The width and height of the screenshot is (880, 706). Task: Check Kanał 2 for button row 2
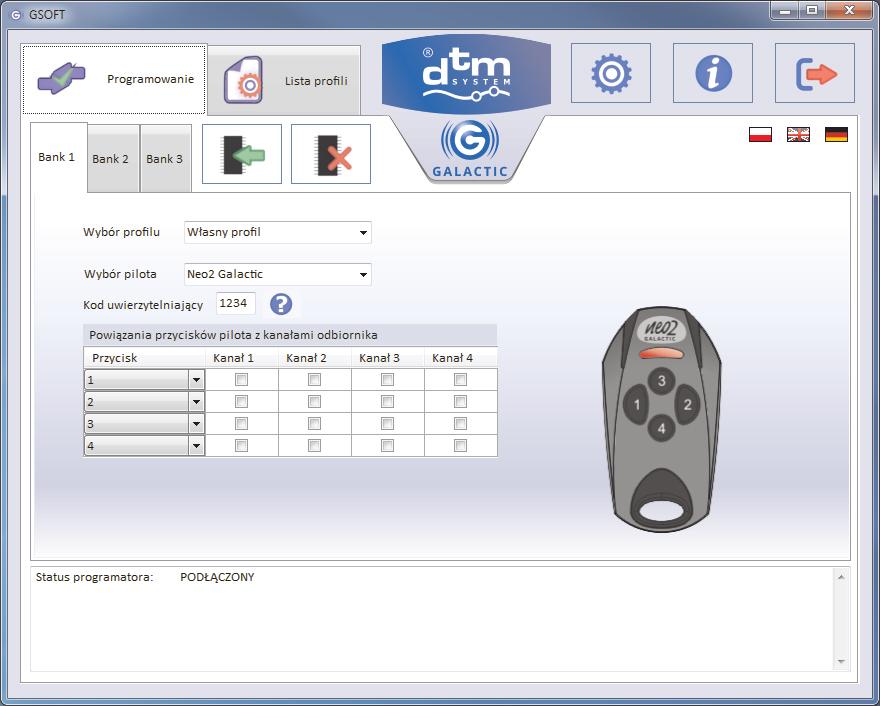click(x=314, y=402)
